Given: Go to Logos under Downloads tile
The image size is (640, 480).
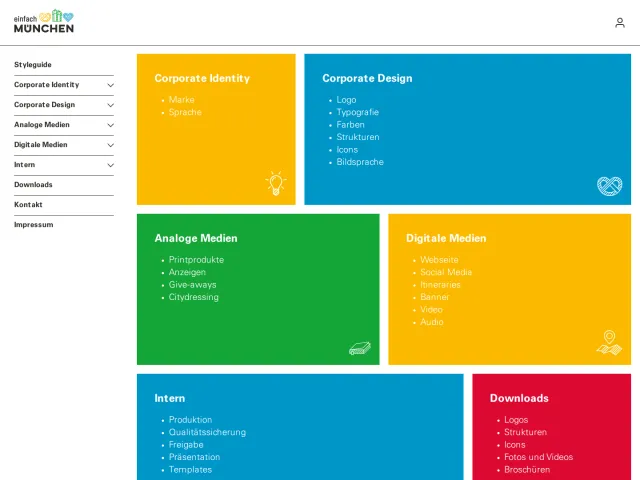Looking at the screenshot, I should point(516,420).
